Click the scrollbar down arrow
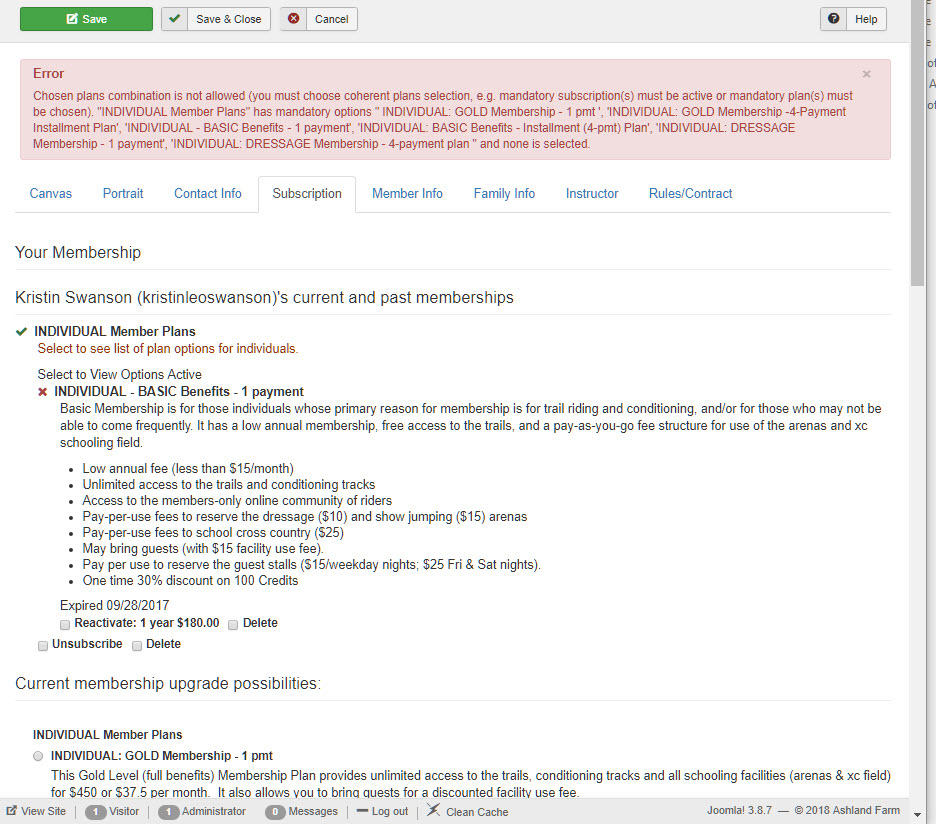Screen dimensions: 936x824 point(917,814)
